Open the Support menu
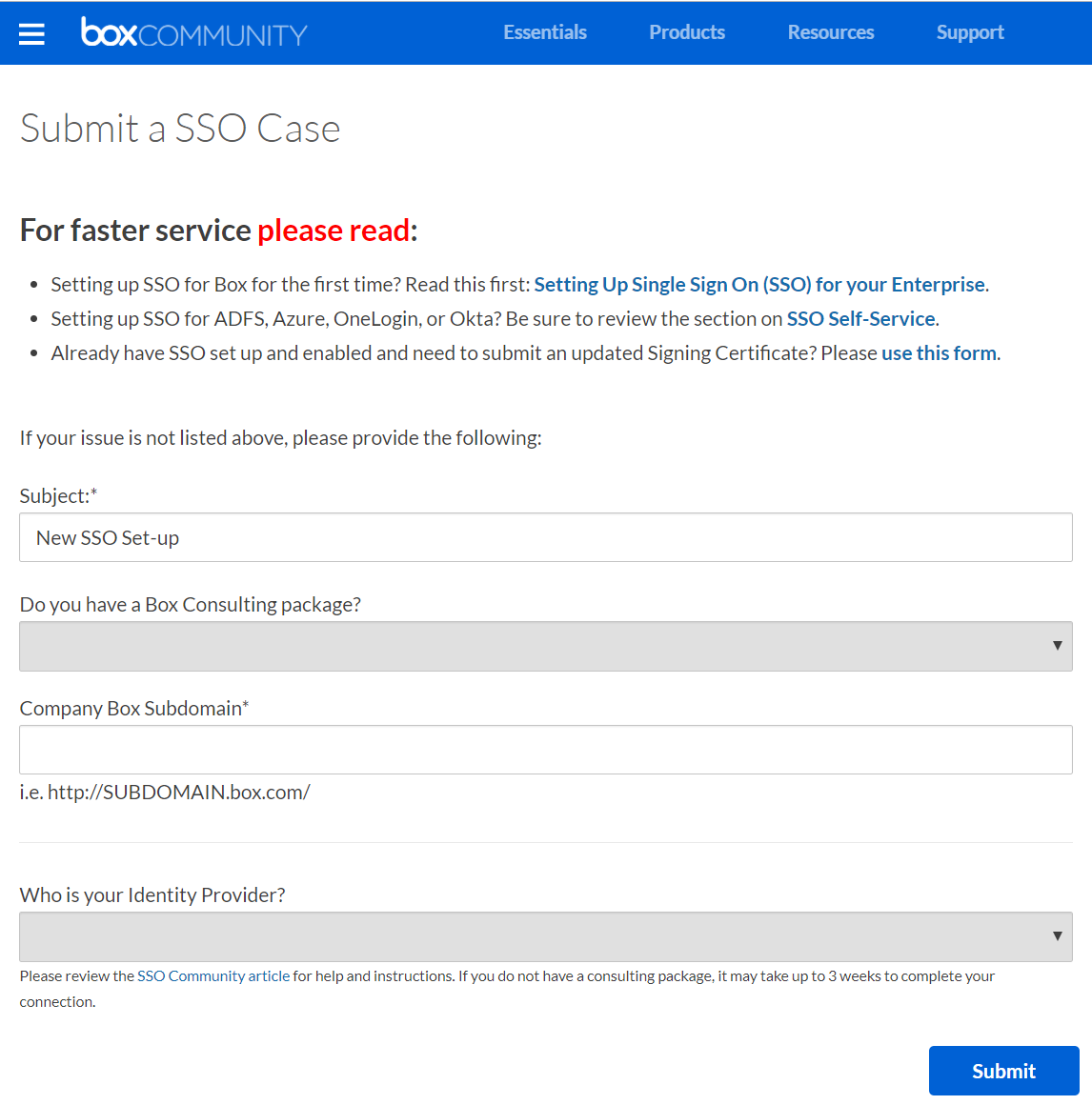The width and height of the screenshot is (1092, 1105). pos(970,32)
